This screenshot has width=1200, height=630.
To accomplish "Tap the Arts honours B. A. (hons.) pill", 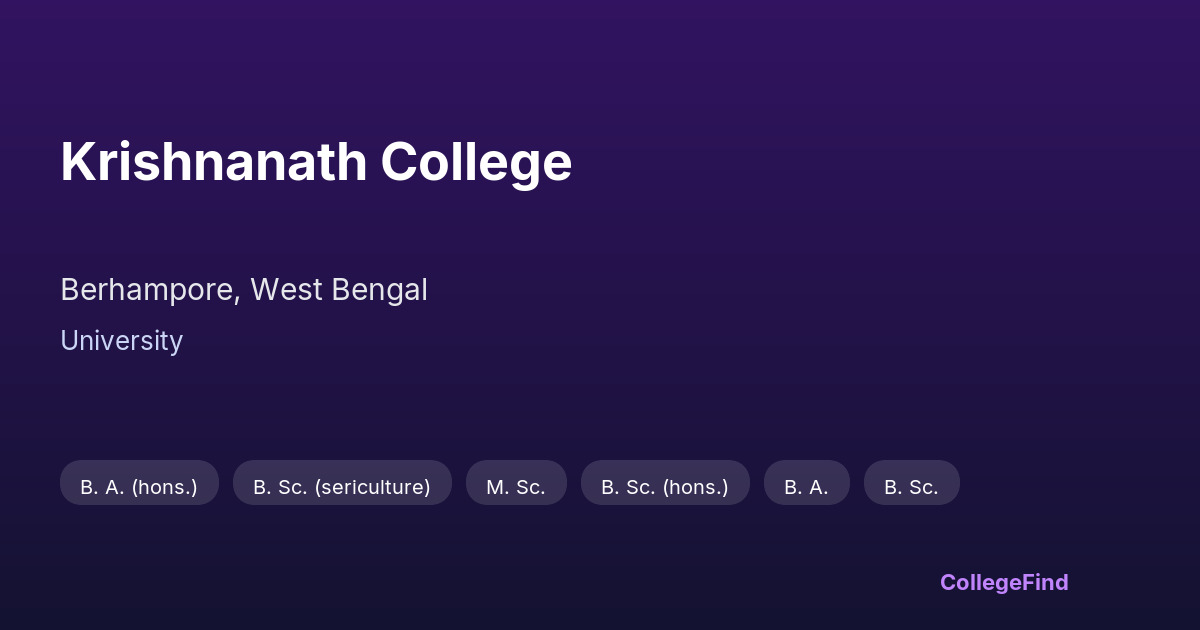I will click(x=139, y=487).
